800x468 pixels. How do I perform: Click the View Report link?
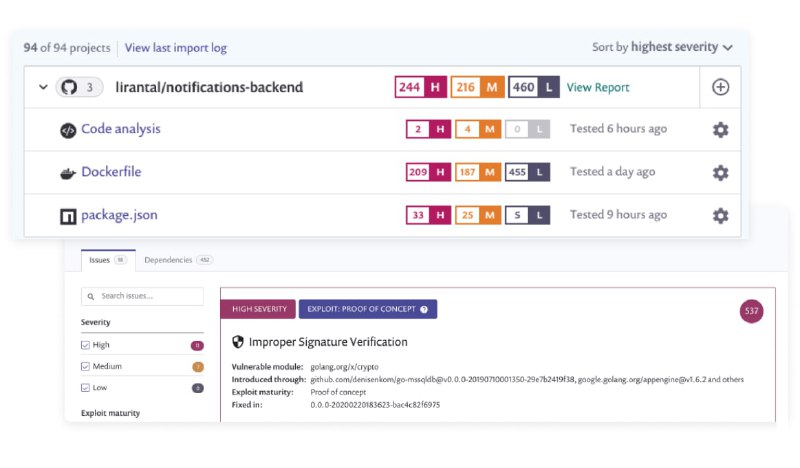pos(598,88)
